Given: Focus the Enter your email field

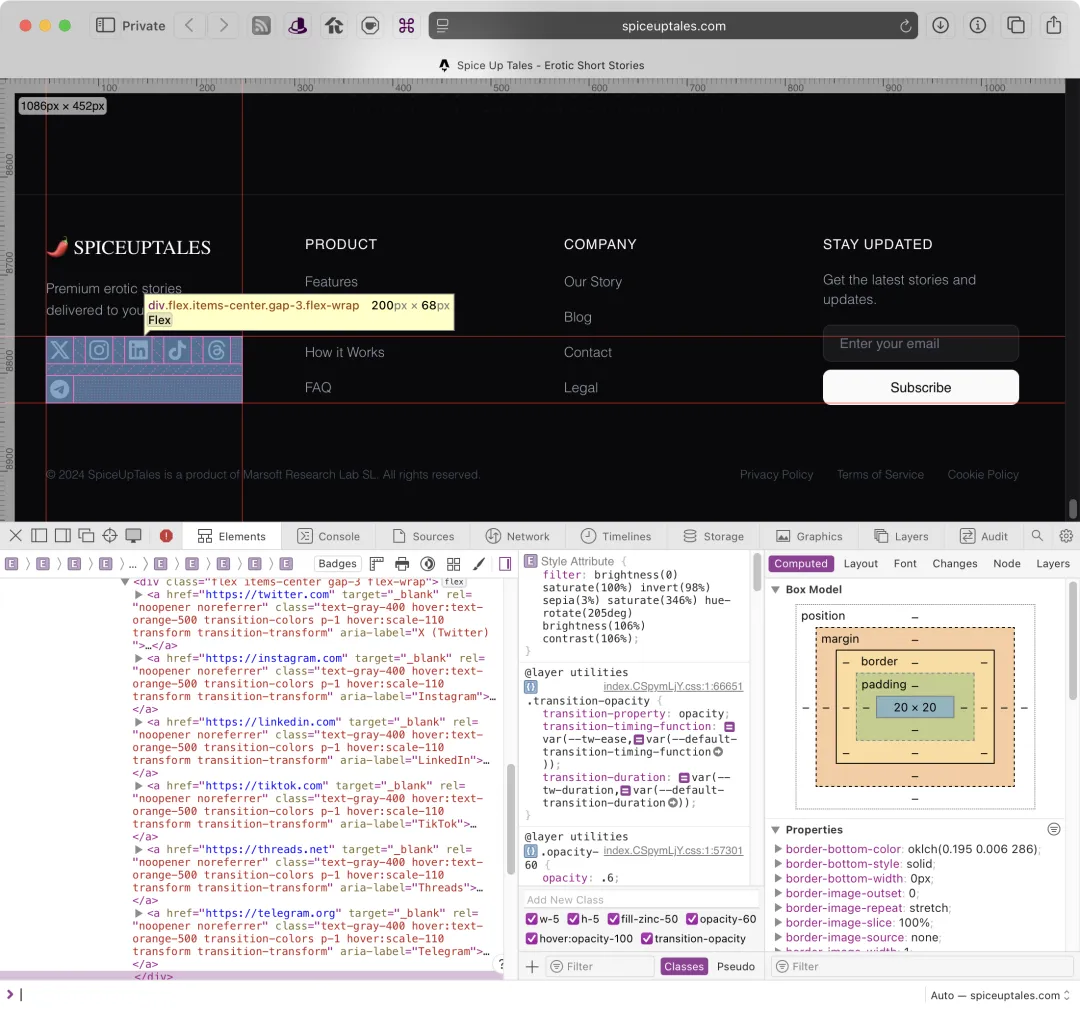Looking at the screenshot, I should coord(920,344).
